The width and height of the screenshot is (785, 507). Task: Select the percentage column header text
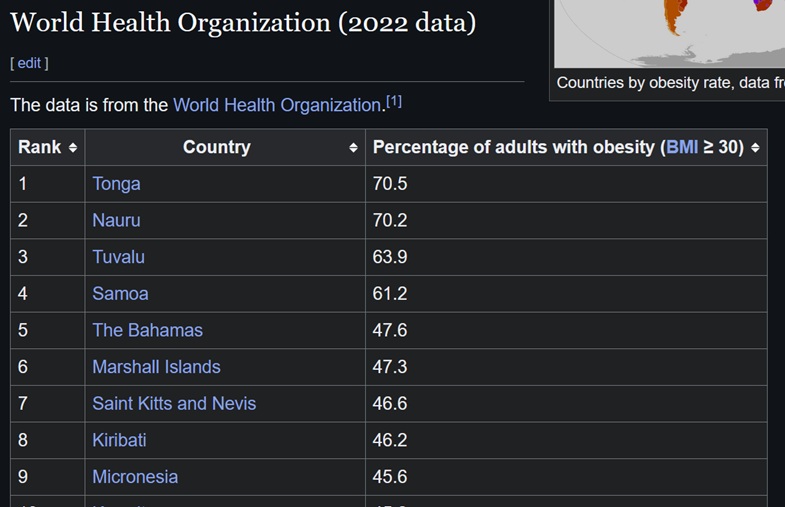point(558,147)
